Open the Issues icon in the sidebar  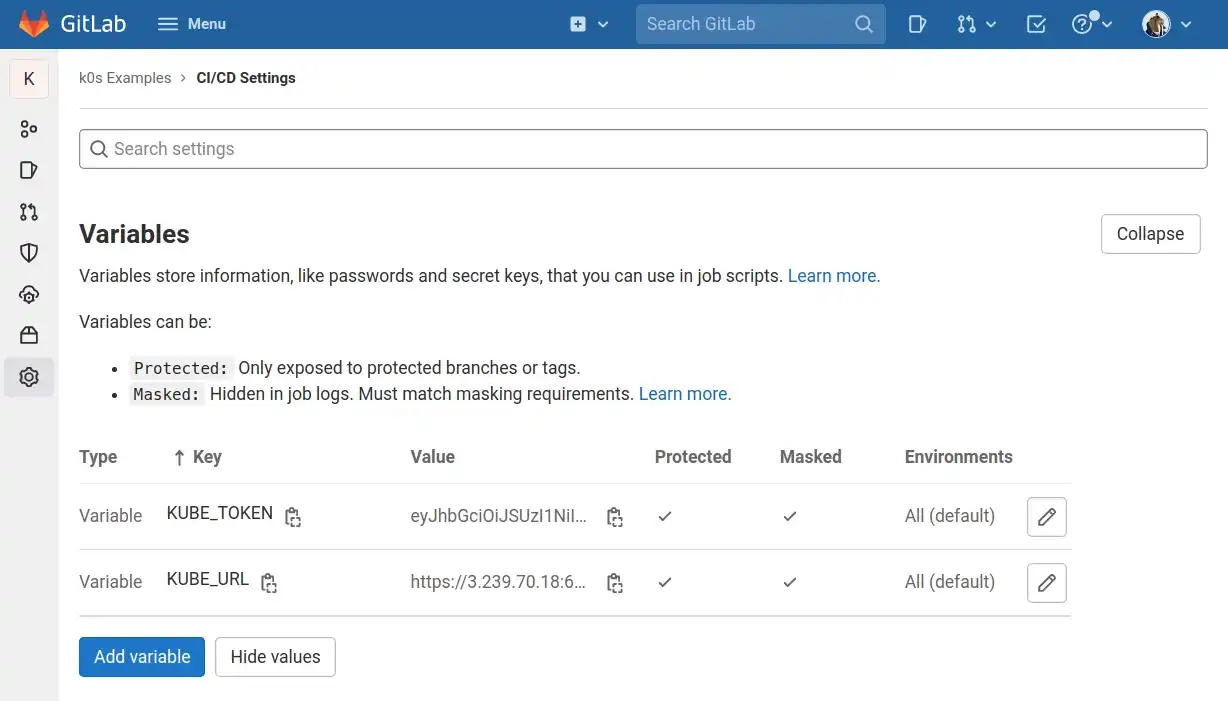[x=29, y=169]
